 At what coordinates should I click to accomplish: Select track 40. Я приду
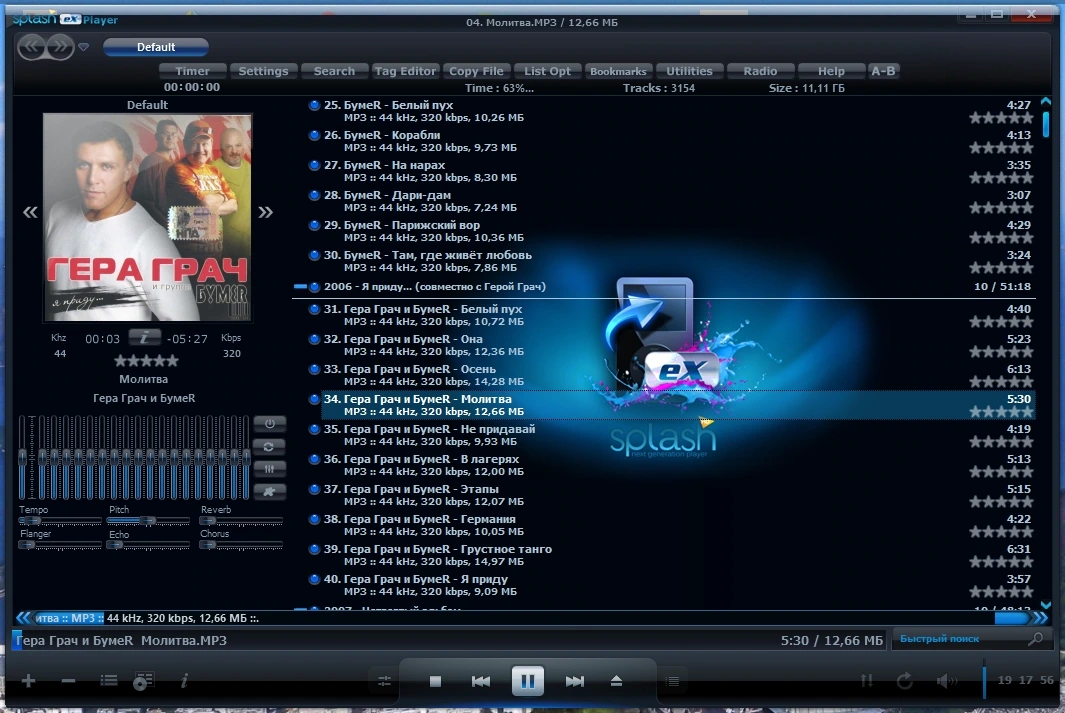tap(670, 585)
